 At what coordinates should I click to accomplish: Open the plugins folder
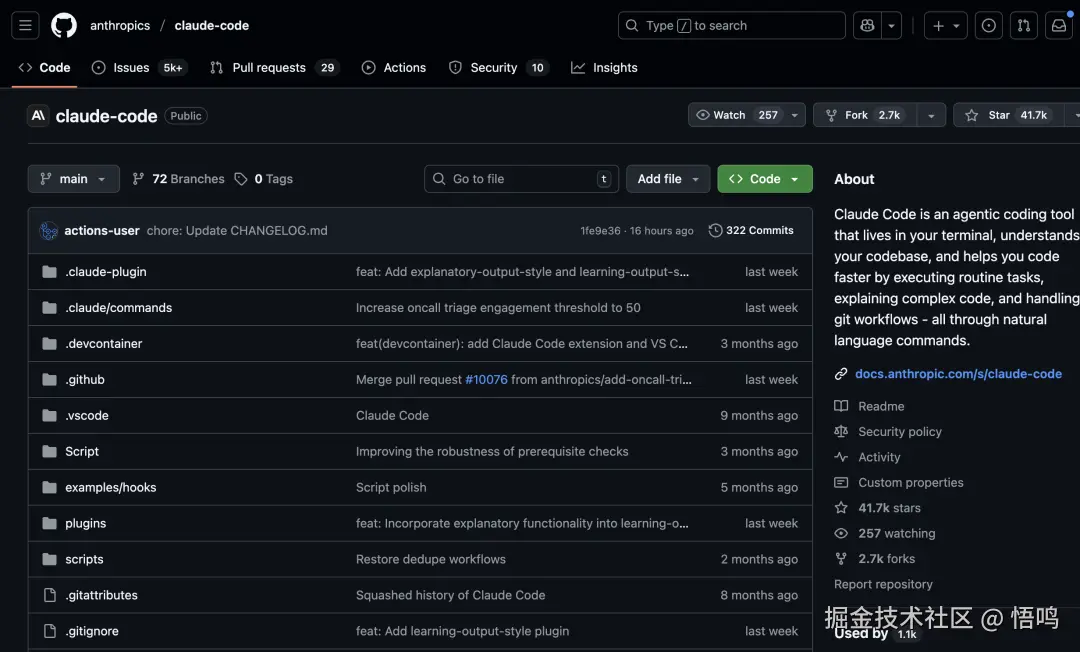coord(85,523)
